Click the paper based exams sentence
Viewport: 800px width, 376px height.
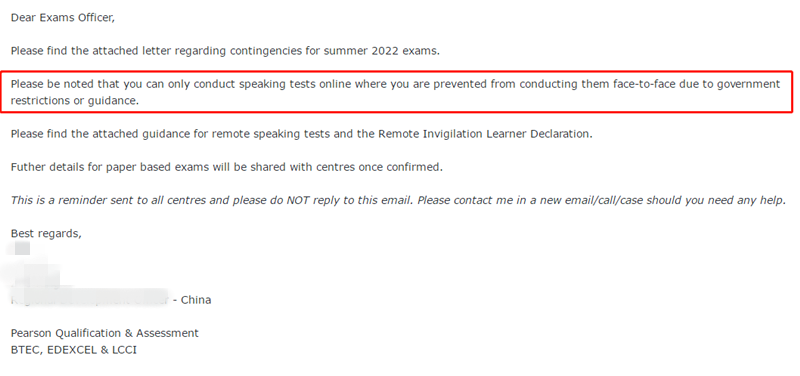227,167
